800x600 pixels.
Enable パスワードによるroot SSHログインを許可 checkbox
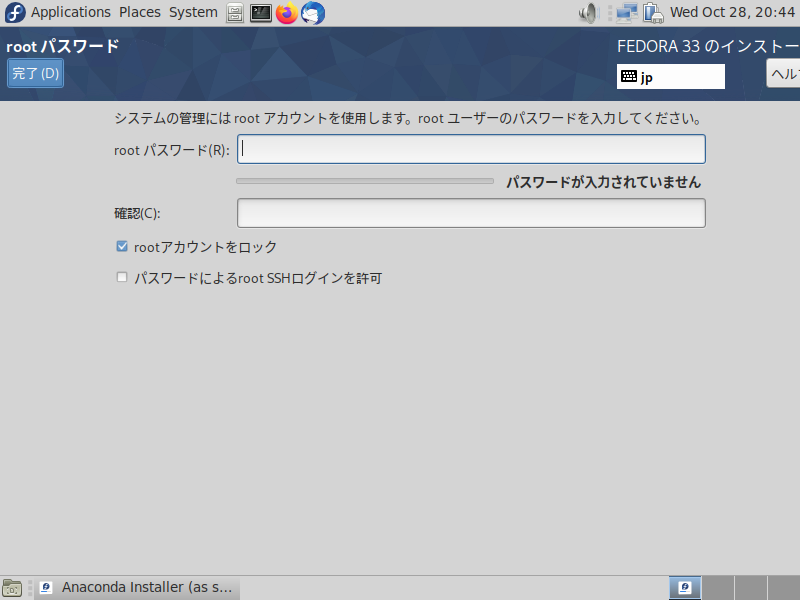(122, 277)
